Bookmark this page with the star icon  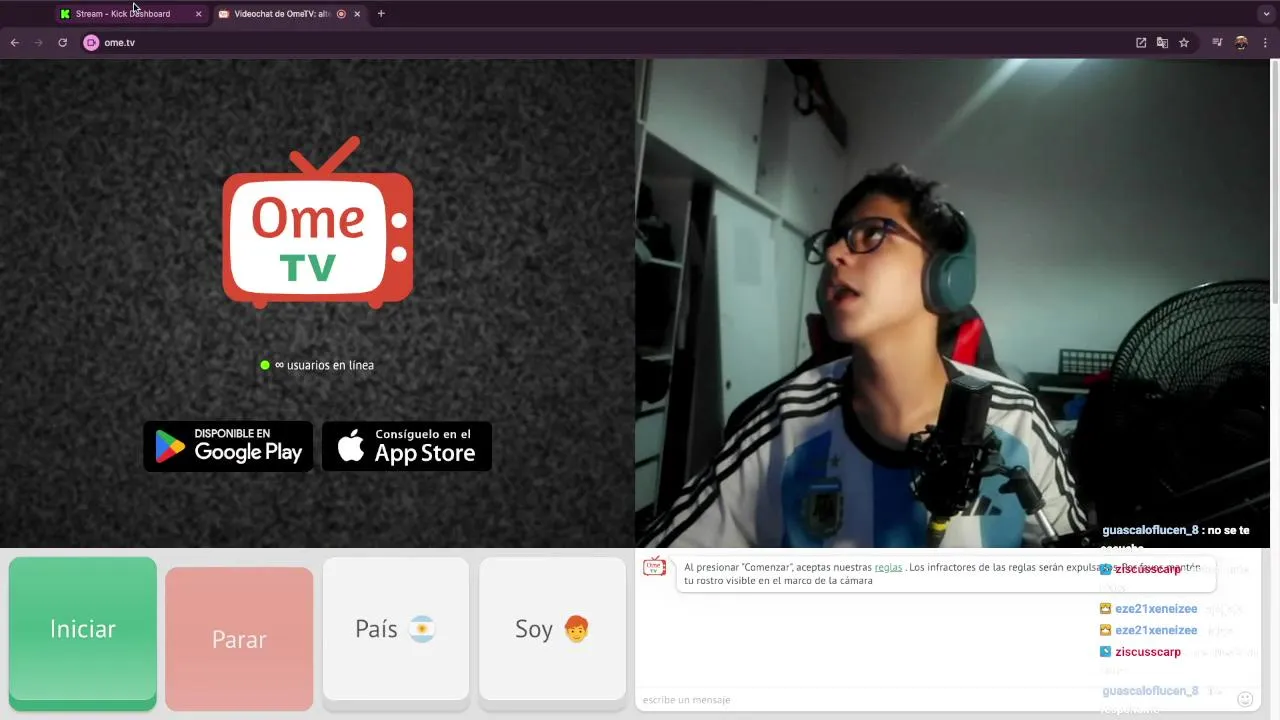[x=1184, y=43]
